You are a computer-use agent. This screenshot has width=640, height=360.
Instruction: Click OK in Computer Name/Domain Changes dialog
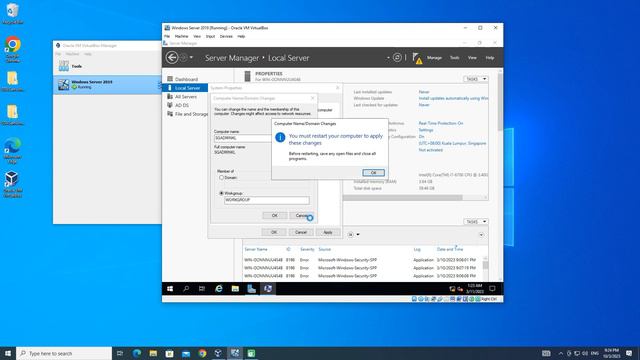tap(275, 216)
